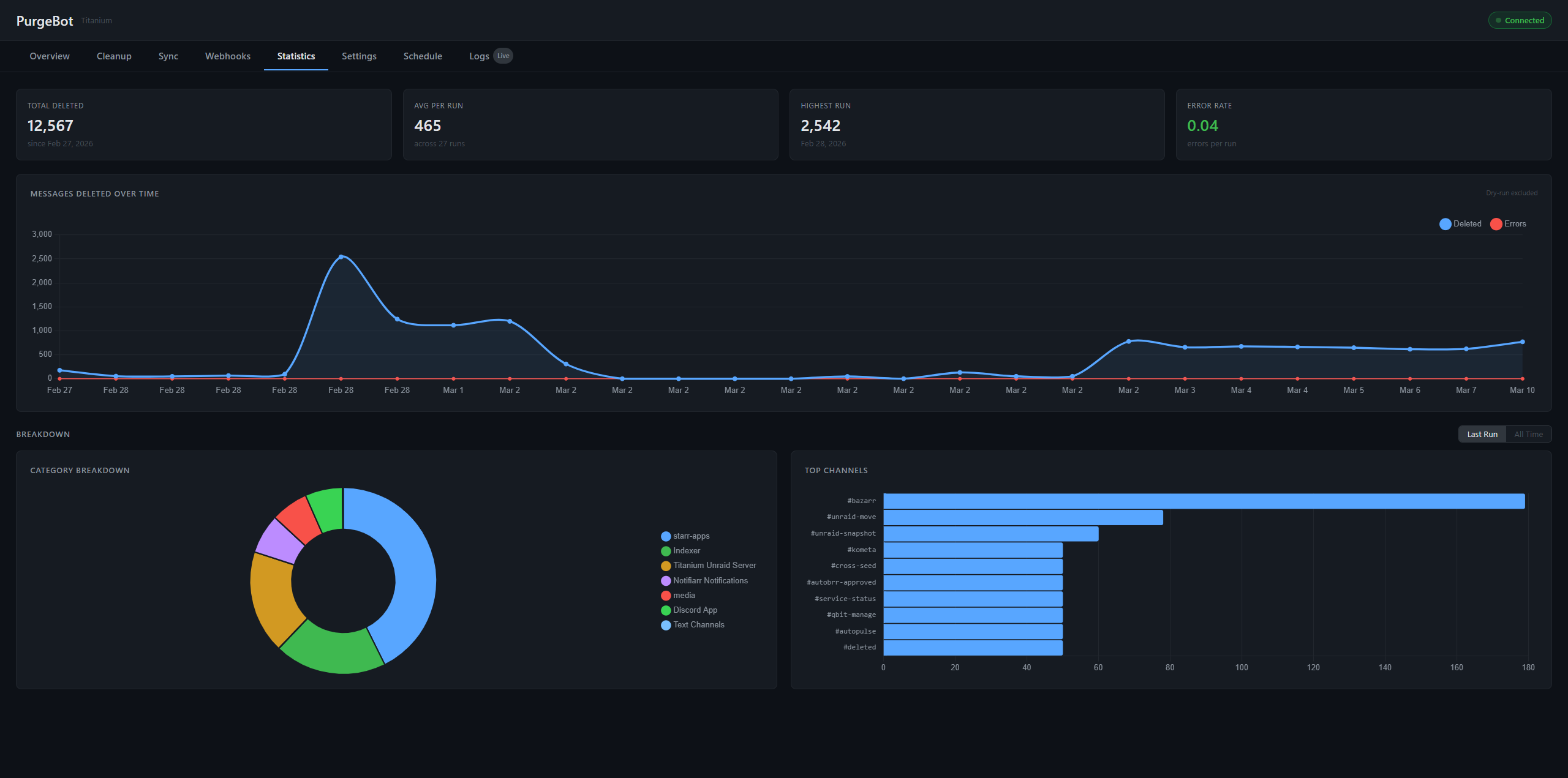Click the 'across 27 runs' caption

coord(439,144)
